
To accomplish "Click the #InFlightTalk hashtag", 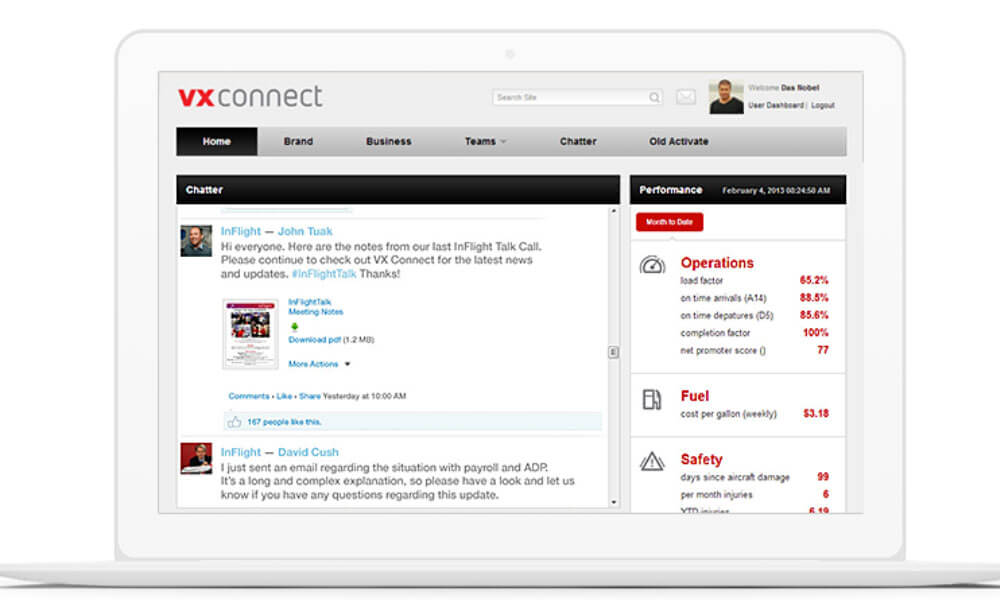I will tap(324, 274).
